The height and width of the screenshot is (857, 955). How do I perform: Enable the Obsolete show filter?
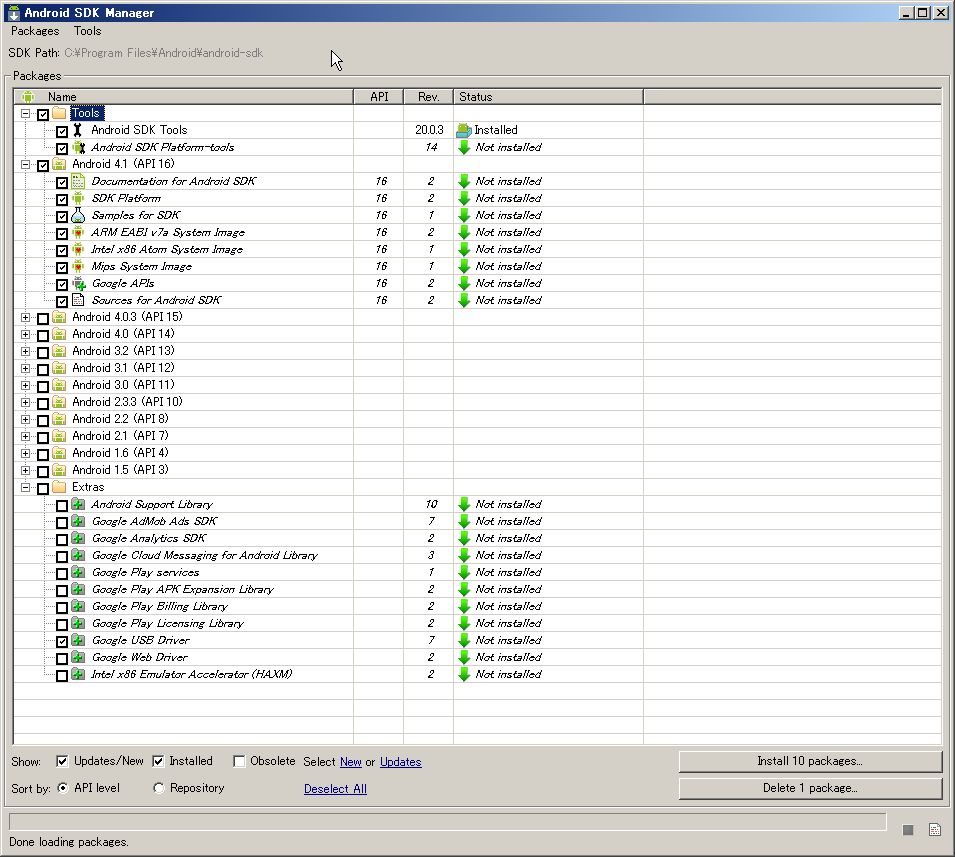point(239,761)
